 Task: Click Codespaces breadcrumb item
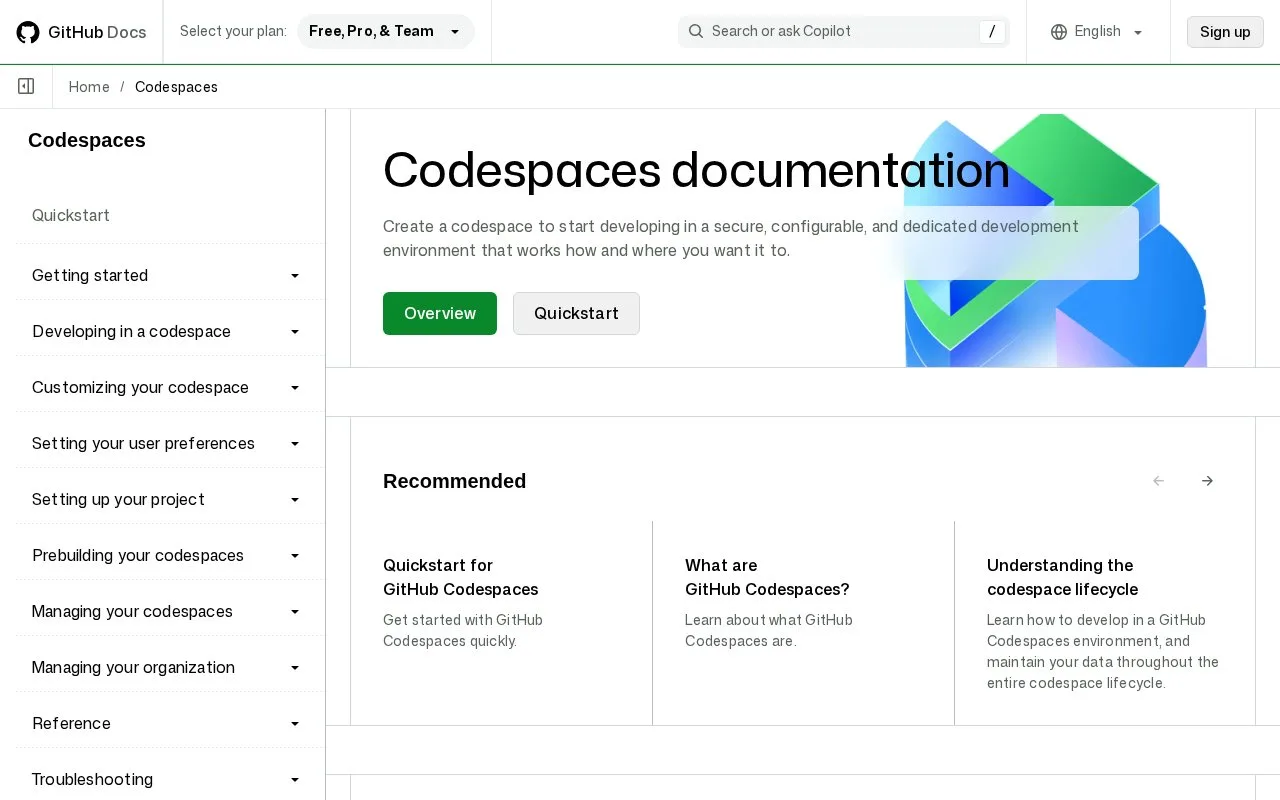tap(176, 87)
